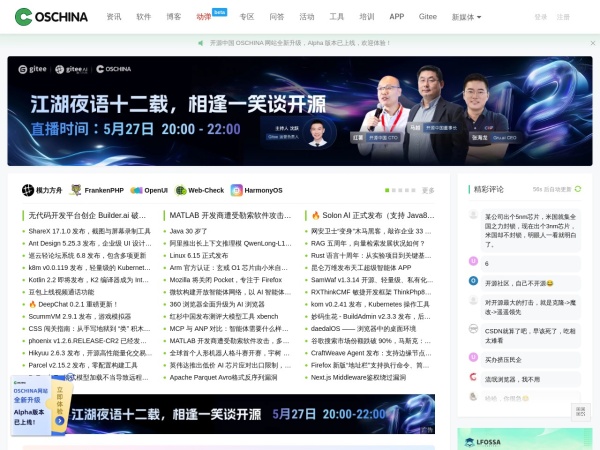Click the 登录 login link

pos(541,17)
